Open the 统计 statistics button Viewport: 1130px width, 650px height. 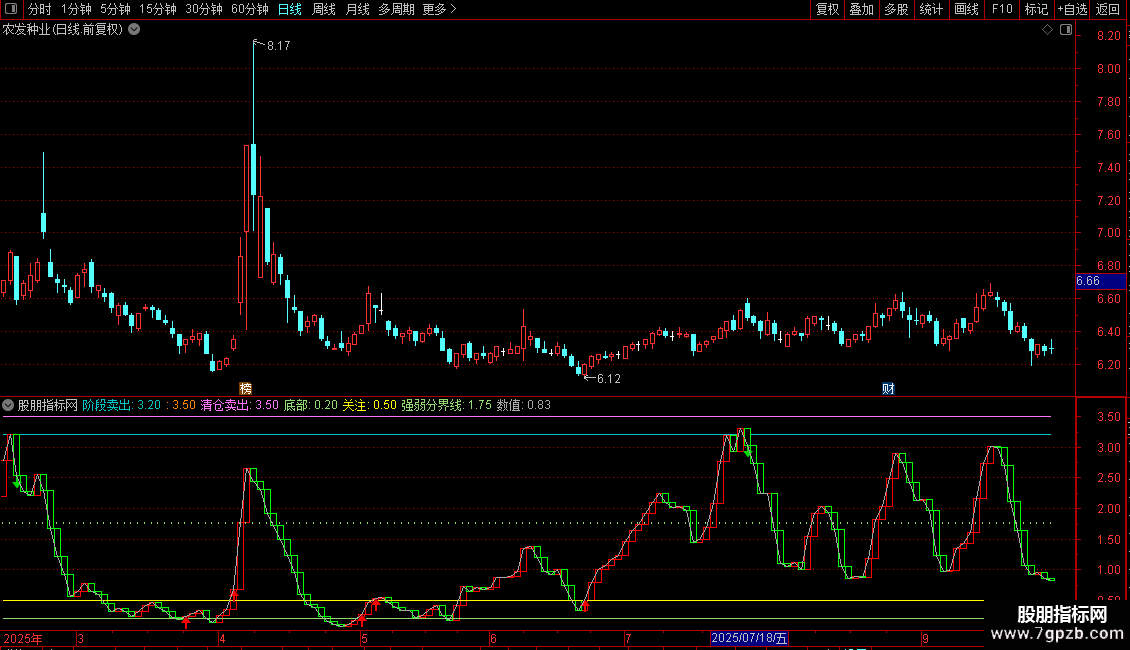pyautogui.click(x=931, y=9)
